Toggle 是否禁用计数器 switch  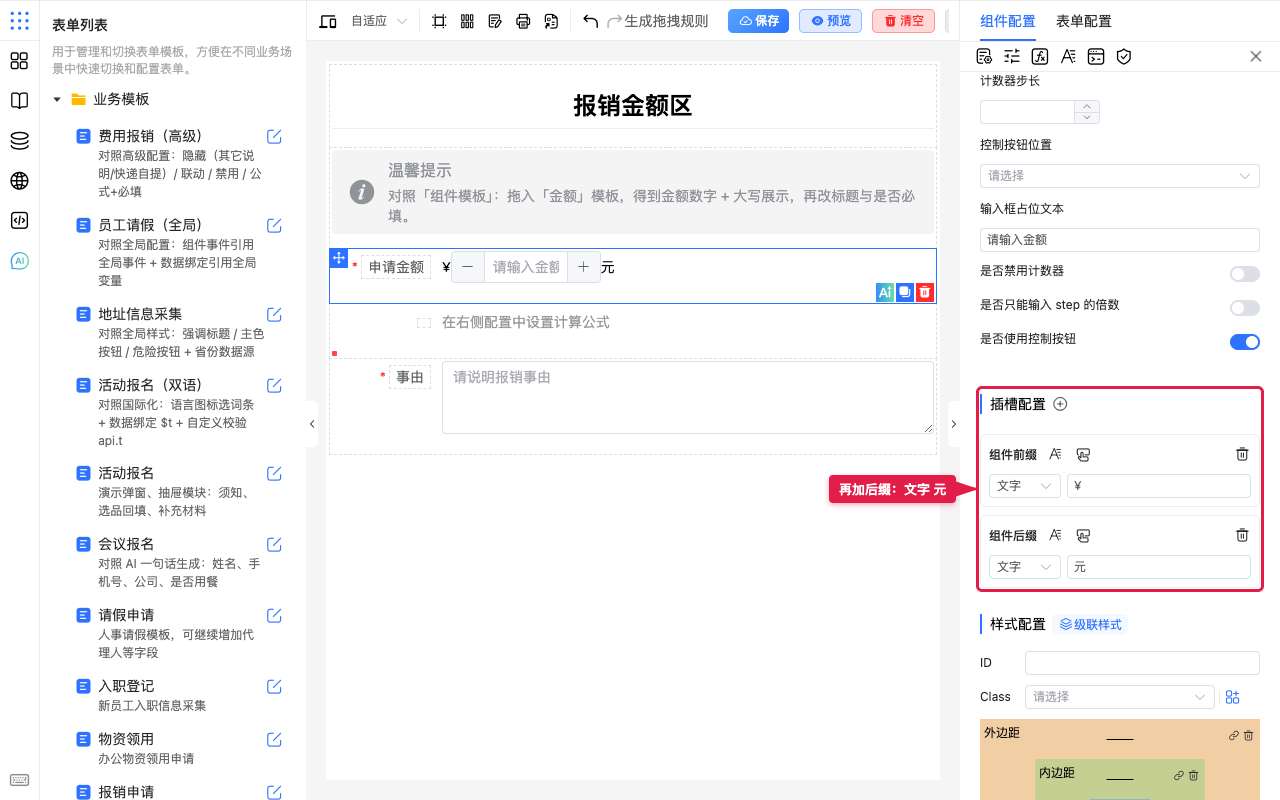(1245, 274)
